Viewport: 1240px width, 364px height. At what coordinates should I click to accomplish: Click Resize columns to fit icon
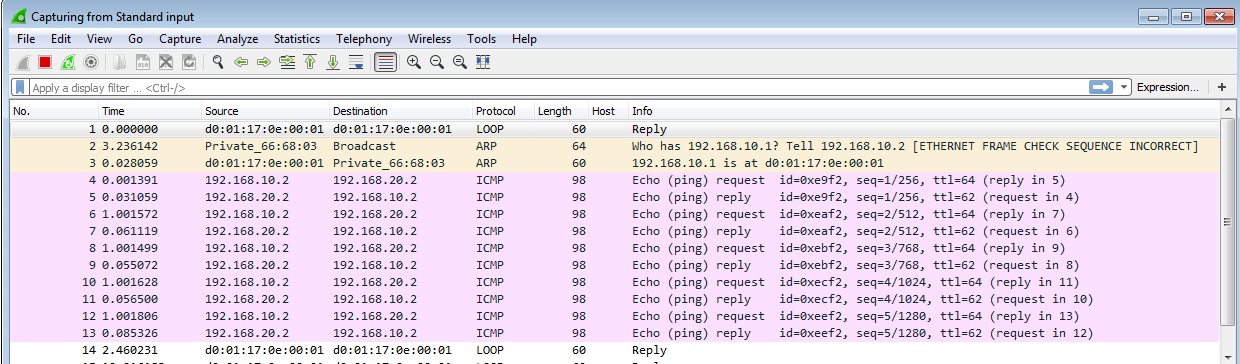point(483,62)
